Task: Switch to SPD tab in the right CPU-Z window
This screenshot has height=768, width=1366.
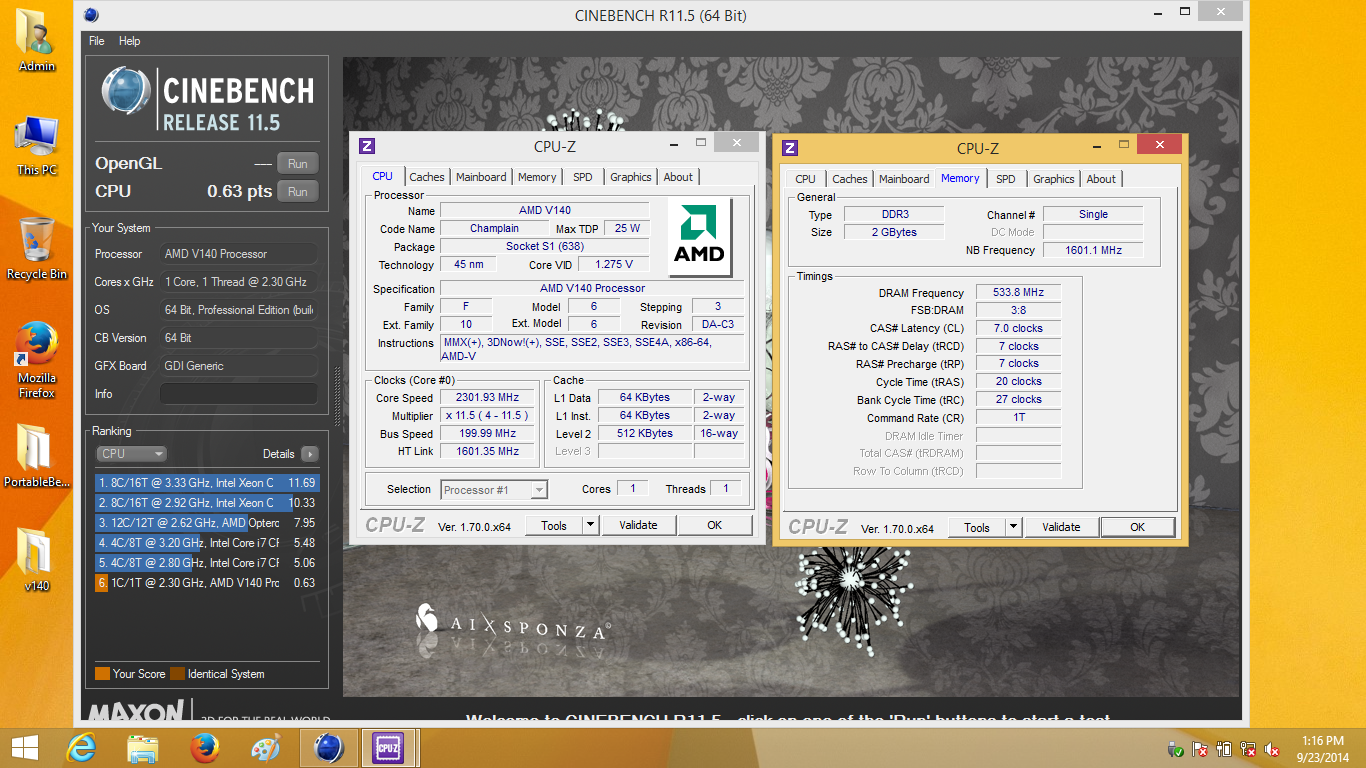Action: 1006,179
